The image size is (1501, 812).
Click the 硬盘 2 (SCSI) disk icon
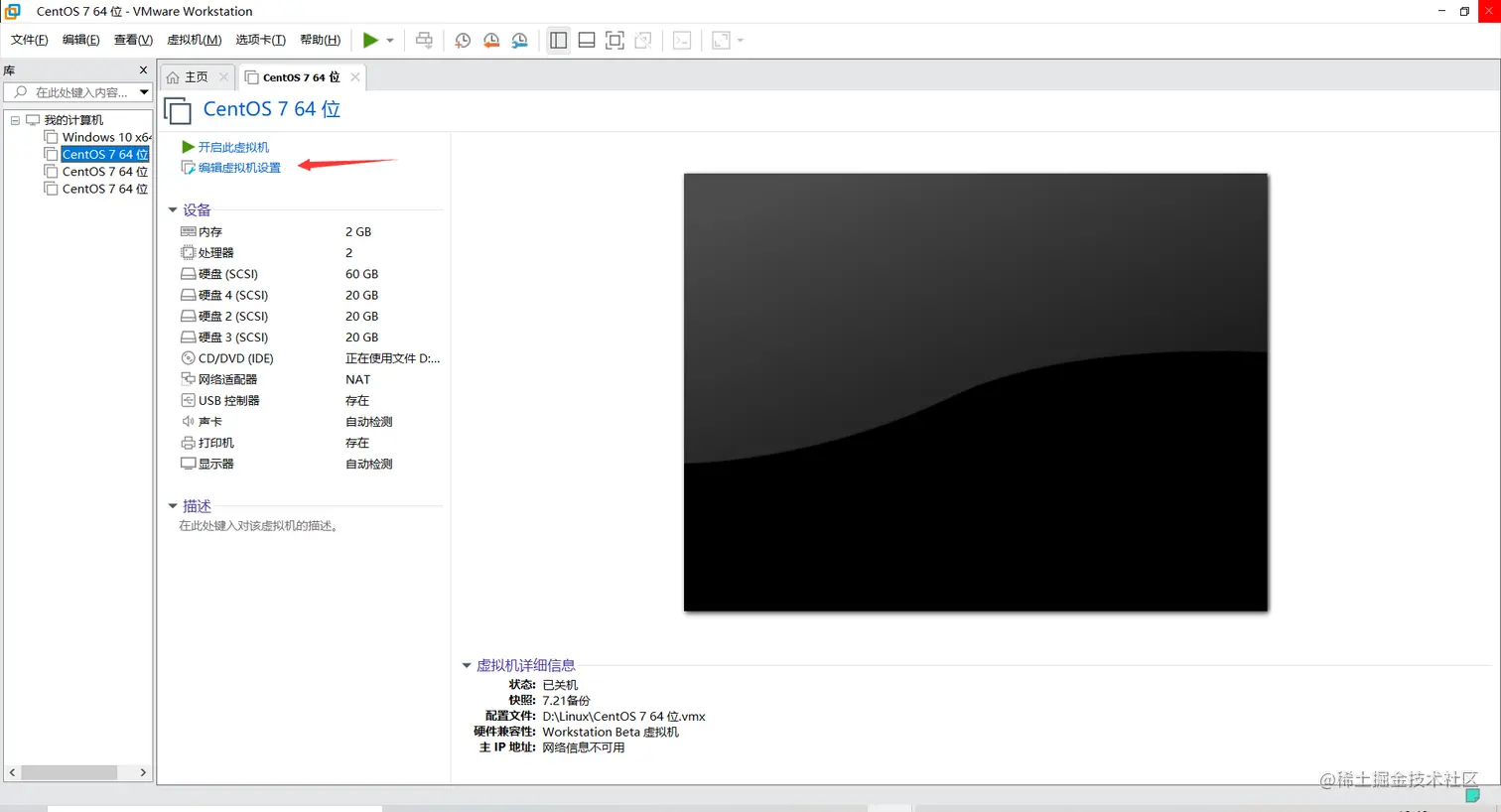point(188,316)
